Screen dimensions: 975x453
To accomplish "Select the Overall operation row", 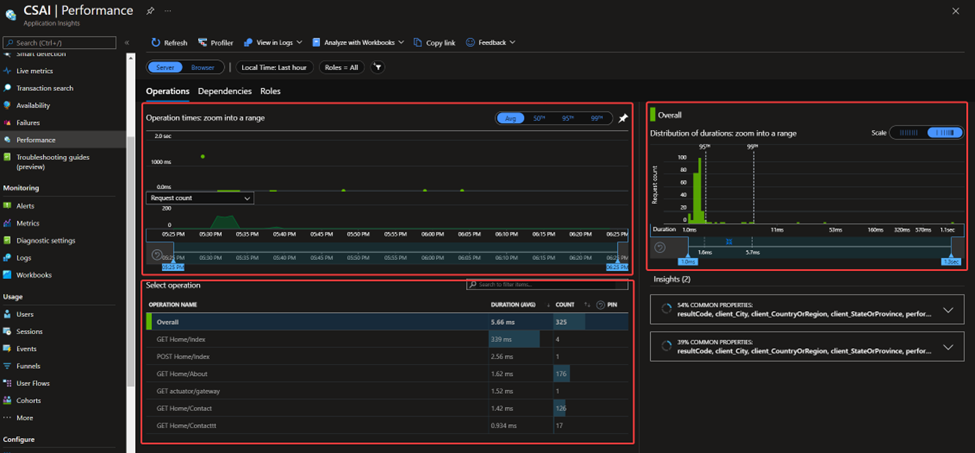I will (x=387, y=323).
